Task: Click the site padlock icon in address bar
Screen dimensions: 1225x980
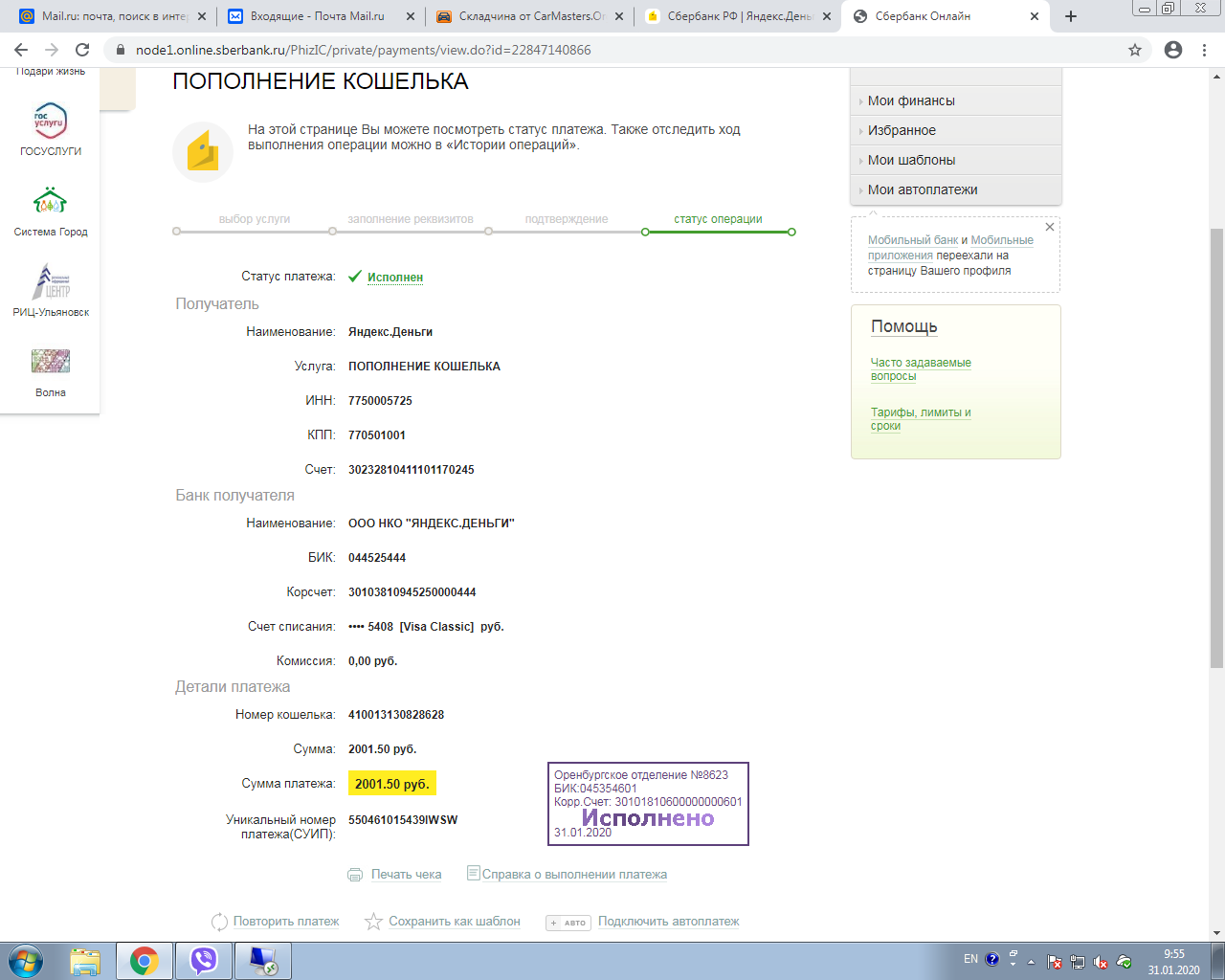Action: [120, 50]
